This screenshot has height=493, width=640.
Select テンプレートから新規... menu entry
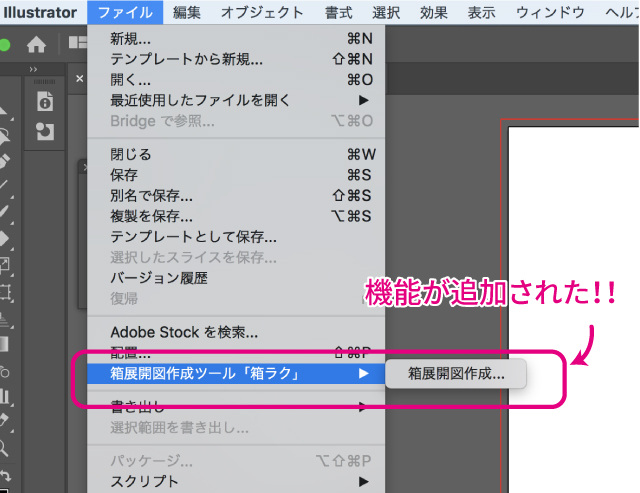[187, 59]
